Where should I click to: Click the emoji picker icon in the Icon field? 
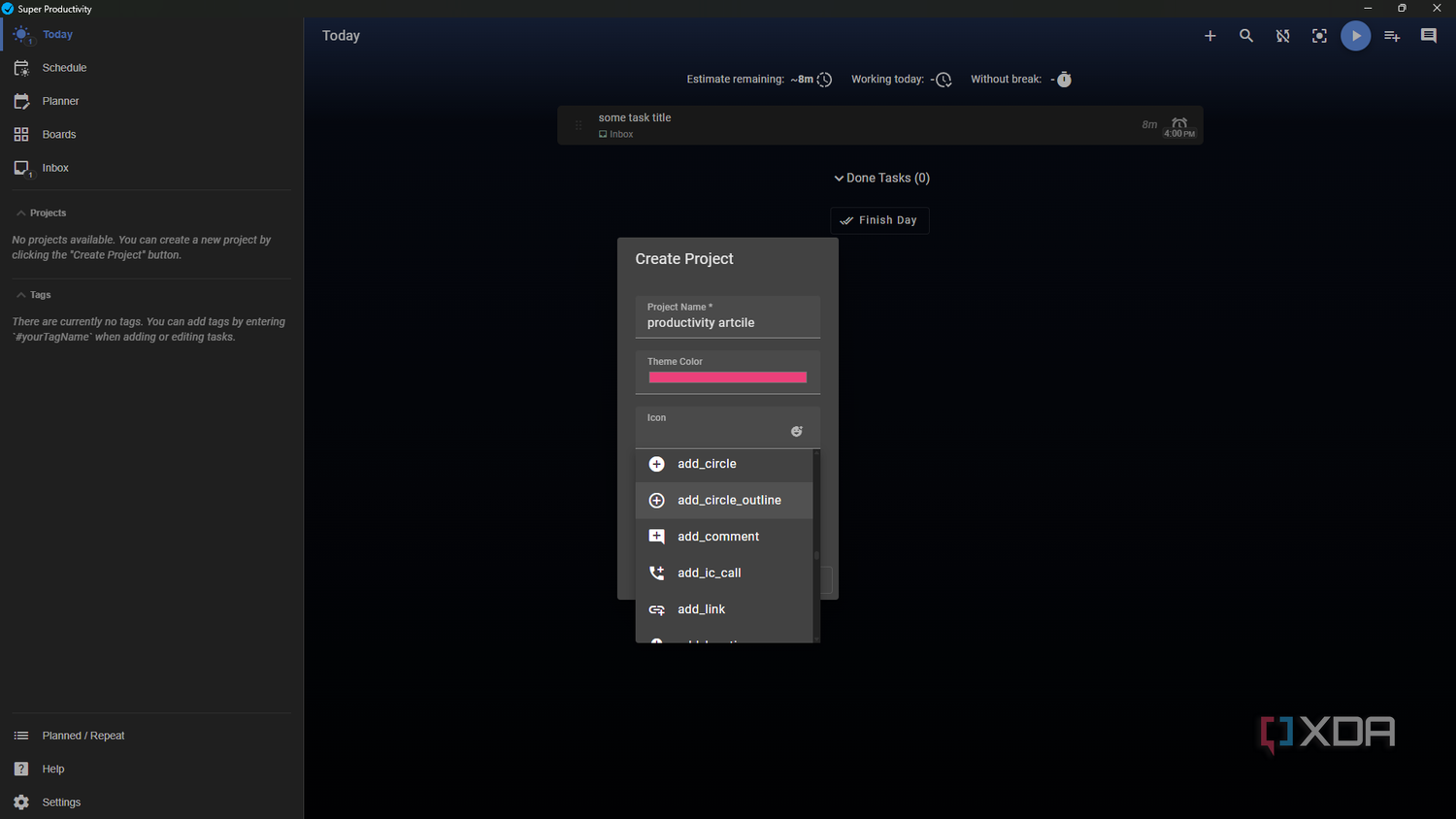tap(797, 431)
